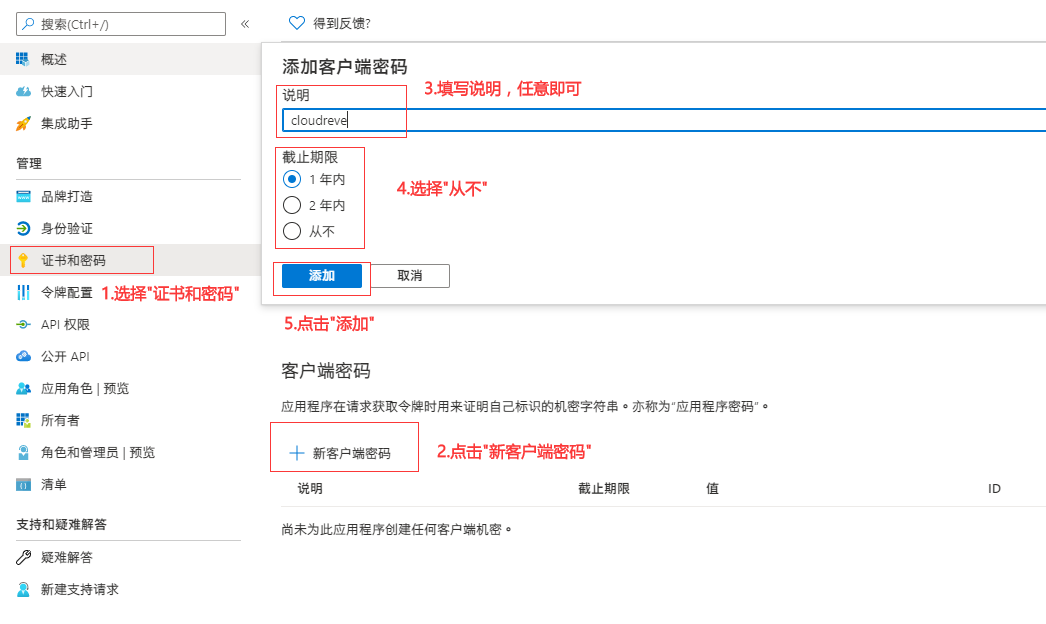Click 新客户端密码 to add secret
Screen dimensions: 1046x624
(x=341, y=453)
